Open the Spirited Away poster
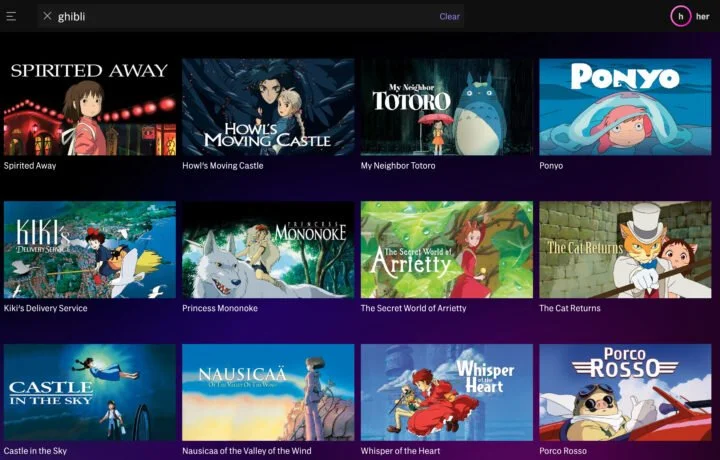The height and width of the screenshot is (460, 720). pos(90,106)
